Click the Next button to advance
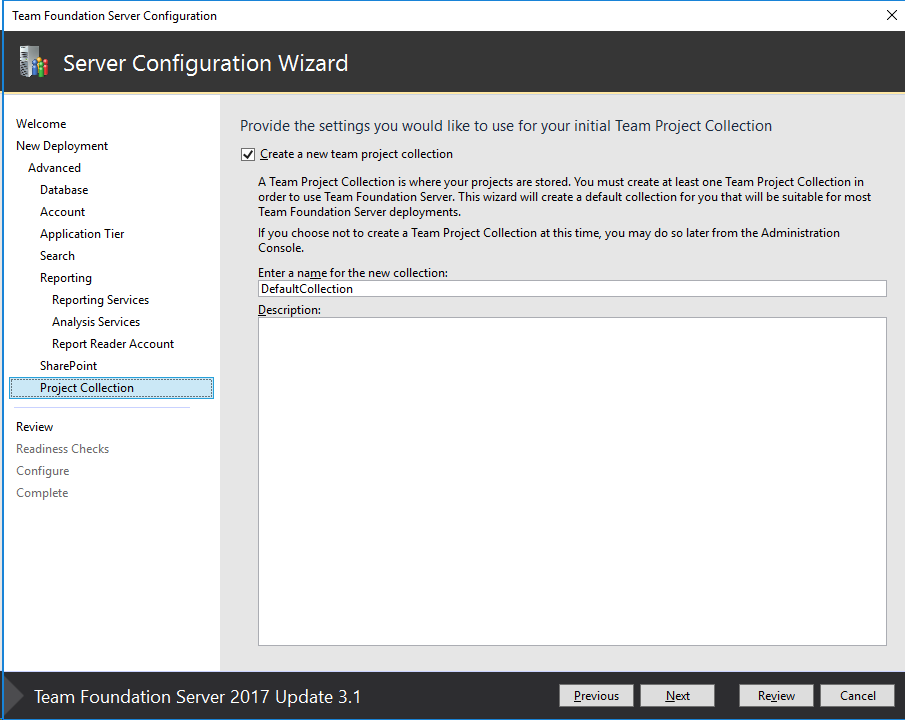Image resolution: width=905 pixels, height=720 pixels. 677,695
